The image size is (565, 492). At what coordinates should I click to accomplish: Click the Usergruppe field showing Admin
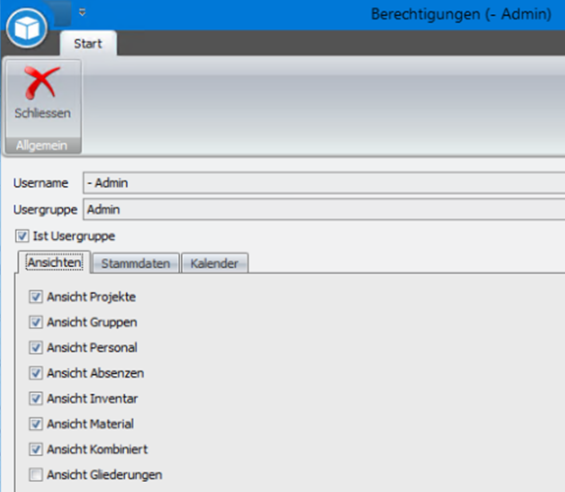point(324,209)
